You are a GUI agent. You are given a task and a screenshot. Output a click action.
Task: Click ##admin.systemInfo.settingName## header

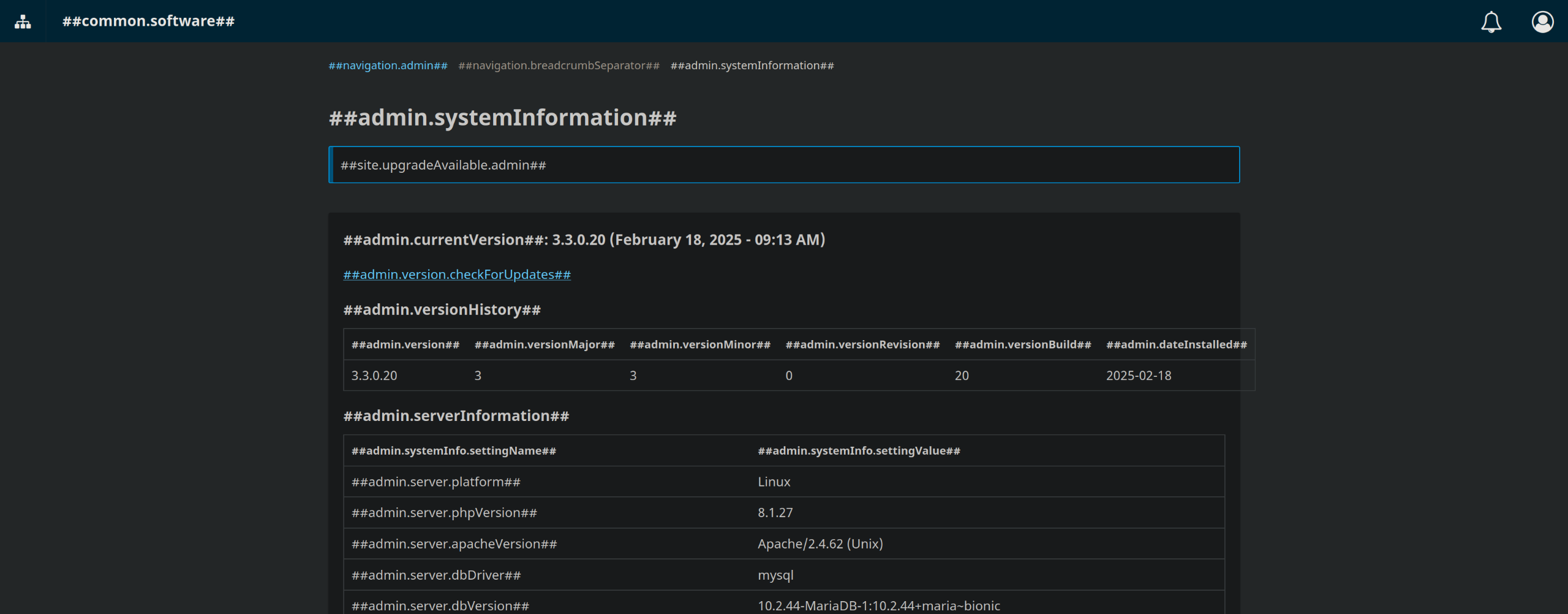point(454,451)
